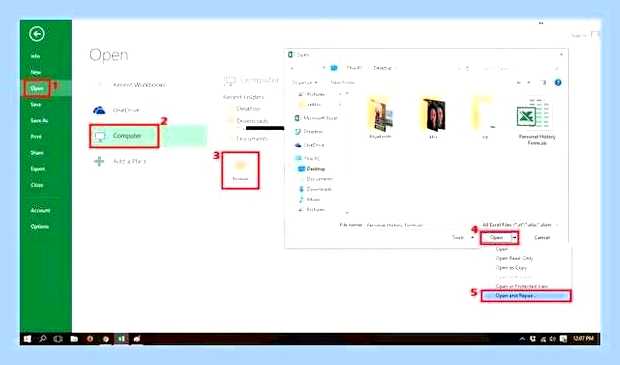Select Close in the green sidebar
The image size is (620, 365).
pyautogui.click(x=37, y=185)
